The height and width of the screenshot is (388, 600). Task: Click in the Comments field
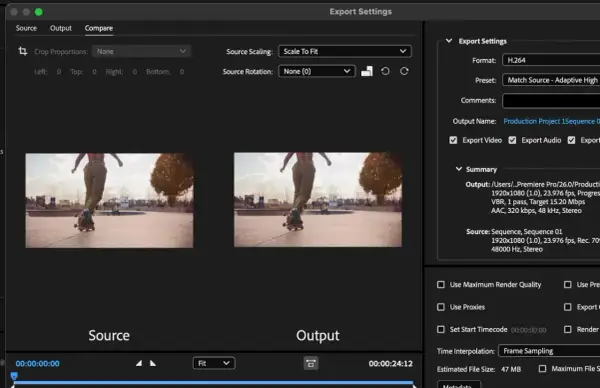tap(551, 100)
